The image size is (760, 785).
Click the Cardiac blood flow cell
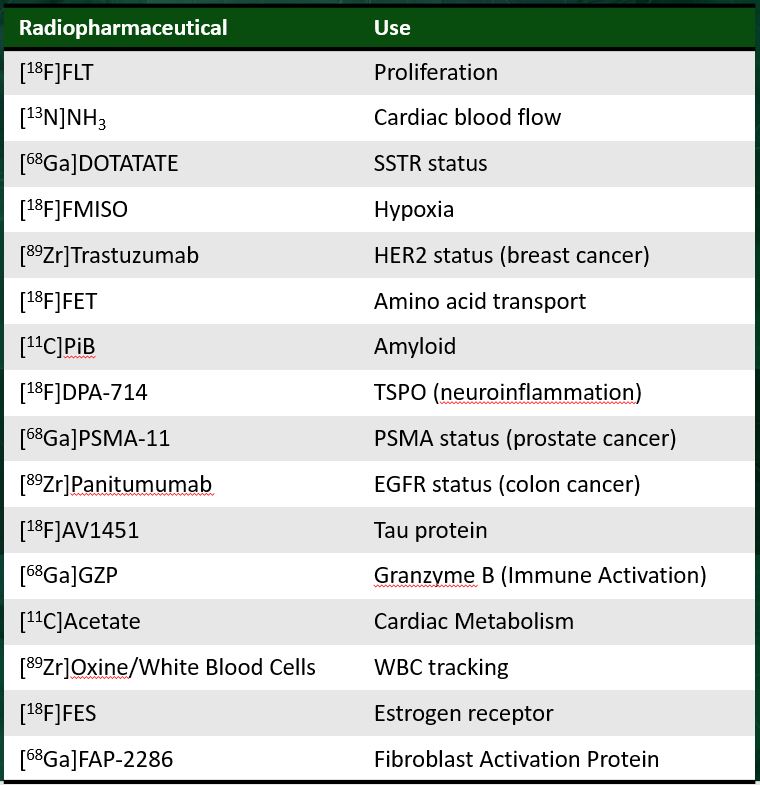[x=467, y=117]
